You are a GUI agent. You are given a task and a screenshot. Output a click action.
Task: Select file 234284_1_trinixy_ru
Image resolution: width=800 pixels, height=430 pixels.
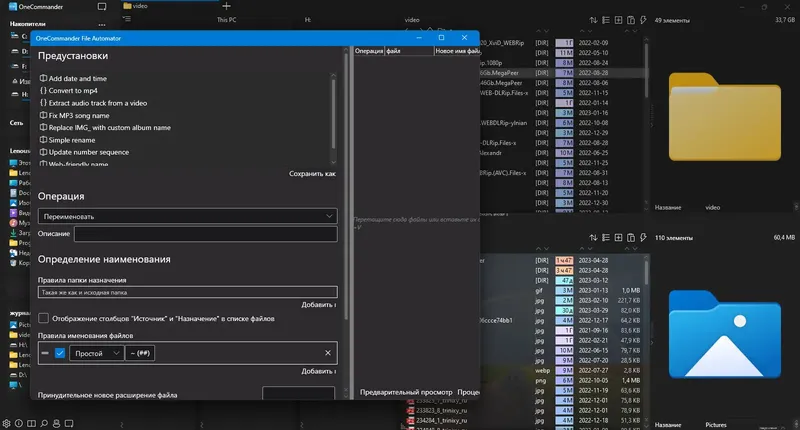[x=441, y=420]
